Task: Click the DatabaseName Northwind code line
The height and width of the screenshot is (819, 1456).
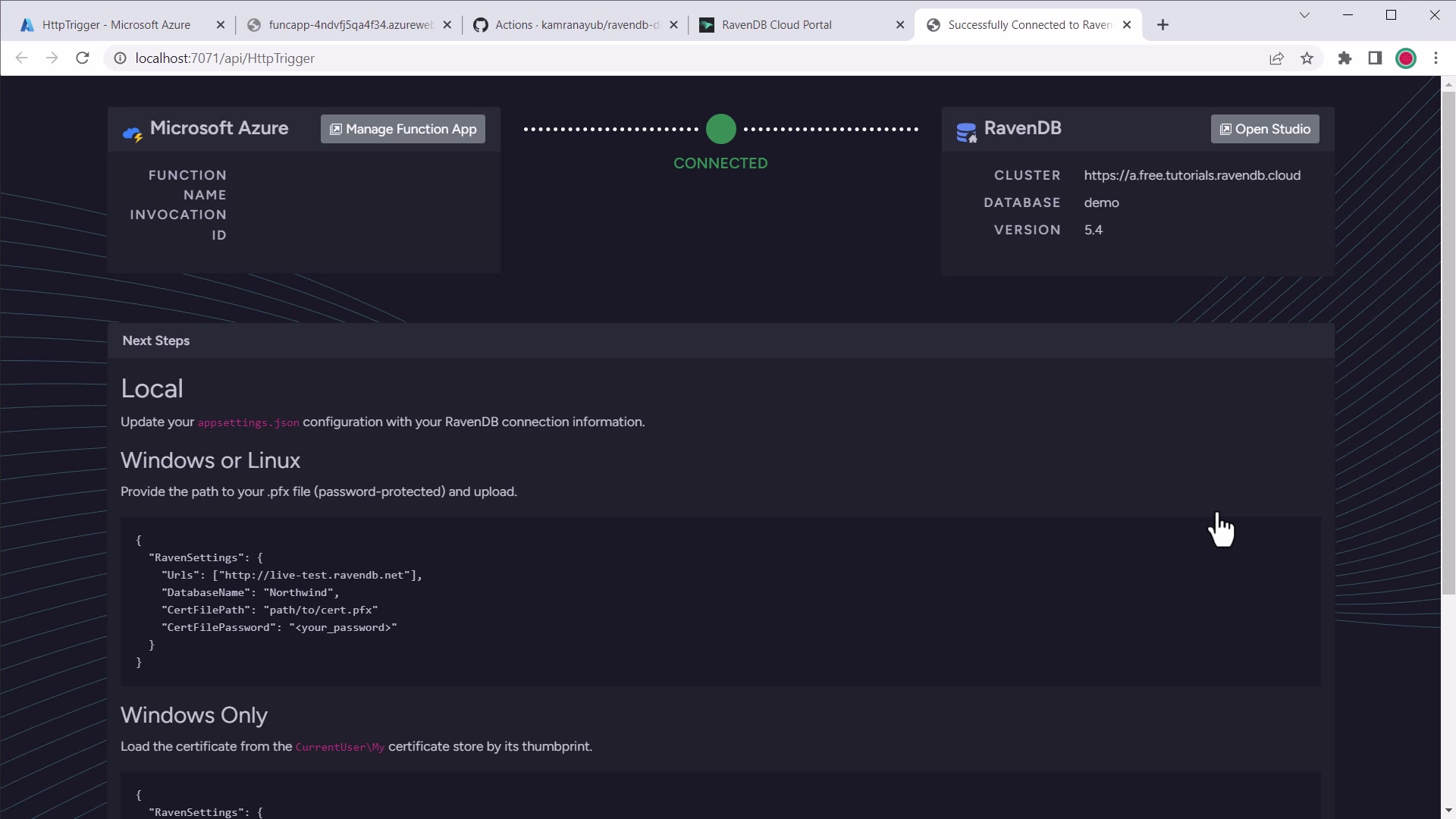Action: tap(249, 592)
